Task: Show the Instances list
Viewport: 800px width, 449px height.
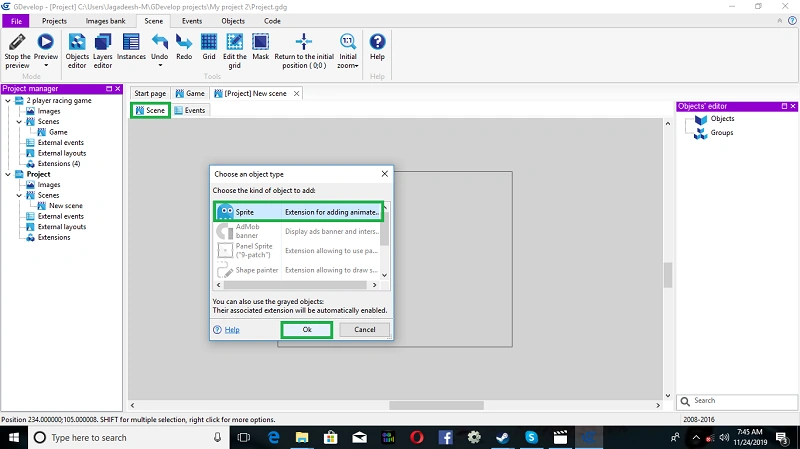Action: click(x=131, y=42)
